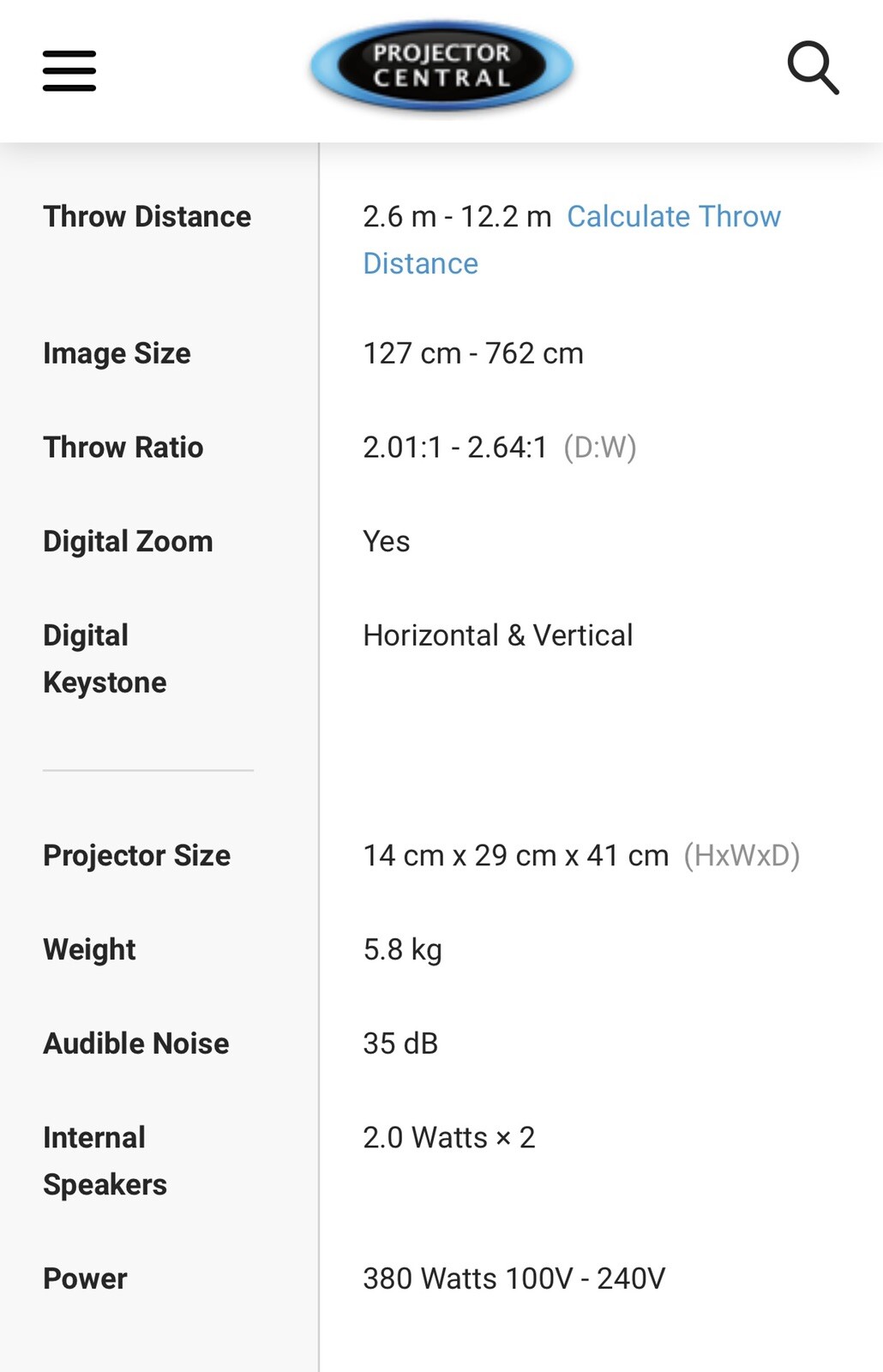Select the 2.01:1 - 2.64:1 ratio value
This screenshot has width=883, height=1372.
[455, 447]
